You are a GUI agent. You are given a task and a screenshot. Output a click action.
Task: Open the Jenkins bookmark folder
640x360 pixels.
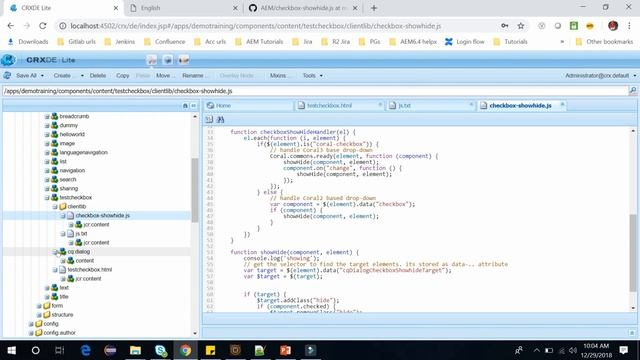tap(120, 42)
